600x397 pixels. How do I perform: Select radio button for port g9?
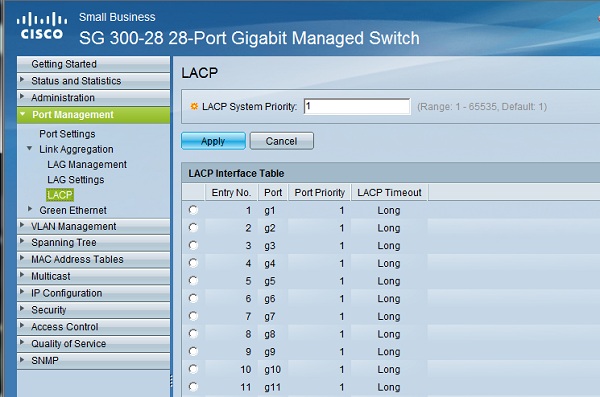click(x=193, y=351)
